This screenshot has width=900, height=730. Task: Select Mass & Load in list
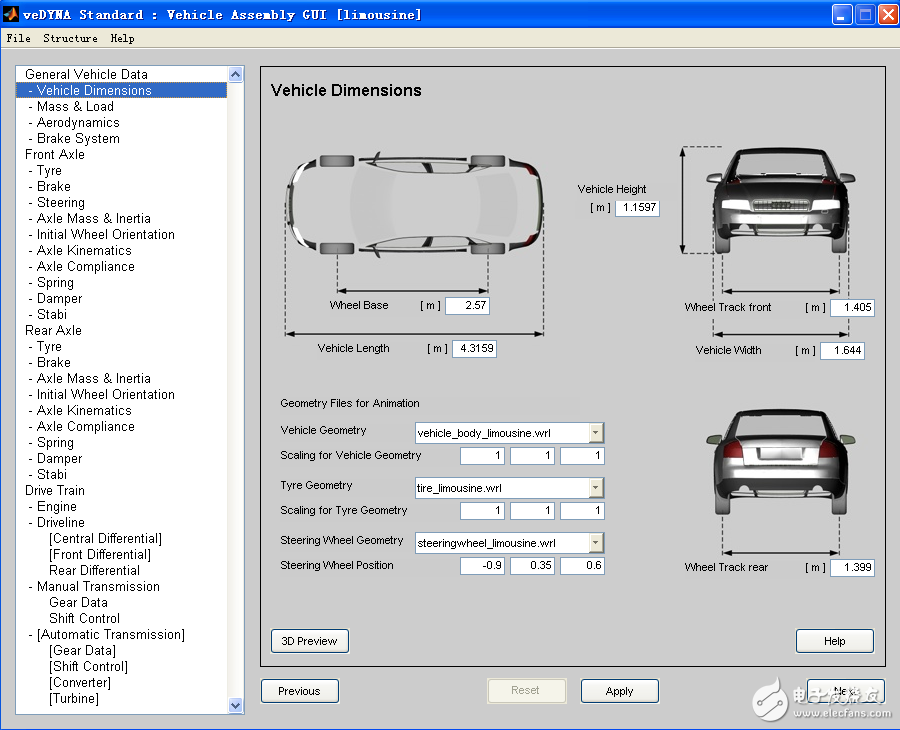(75, 106)
